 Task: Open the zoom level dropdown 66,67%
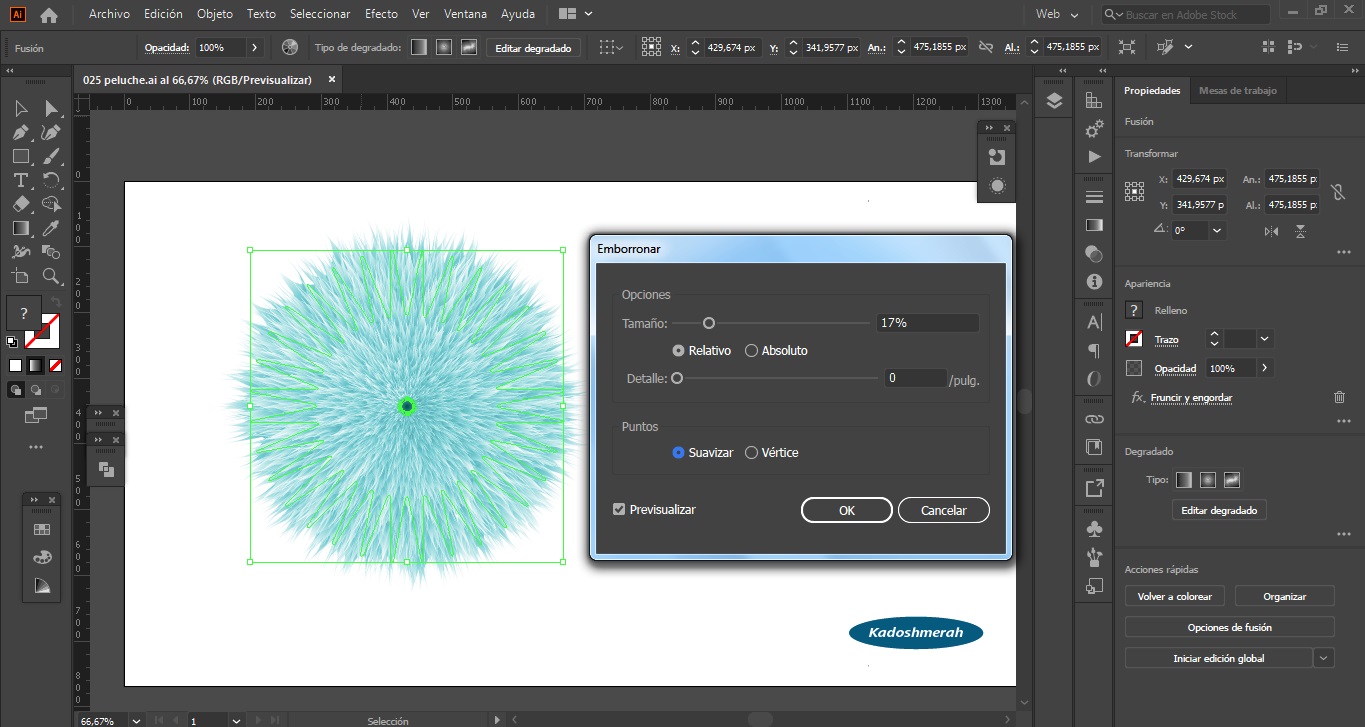coord(134,720)
